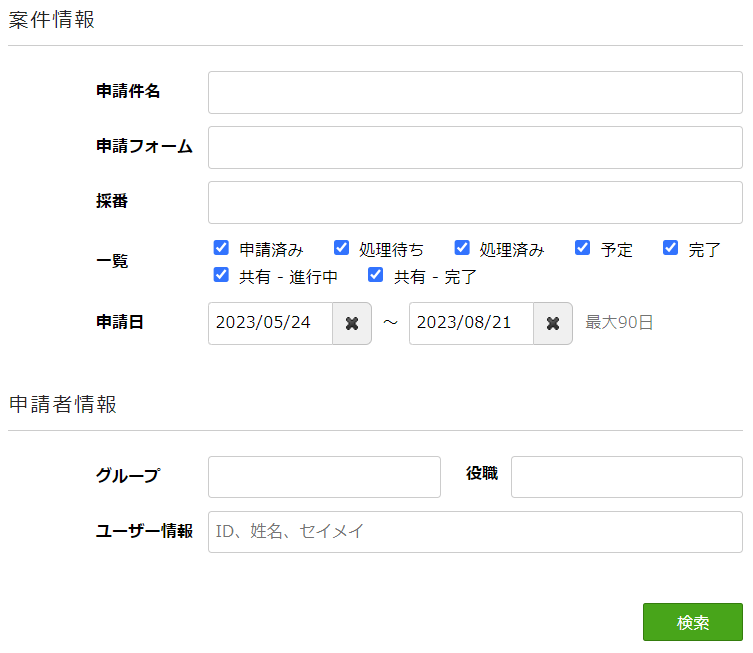Viewport: 753px width, 653px height.
Task: Open the end date field 2023/08/21
Action: point(471,324)
